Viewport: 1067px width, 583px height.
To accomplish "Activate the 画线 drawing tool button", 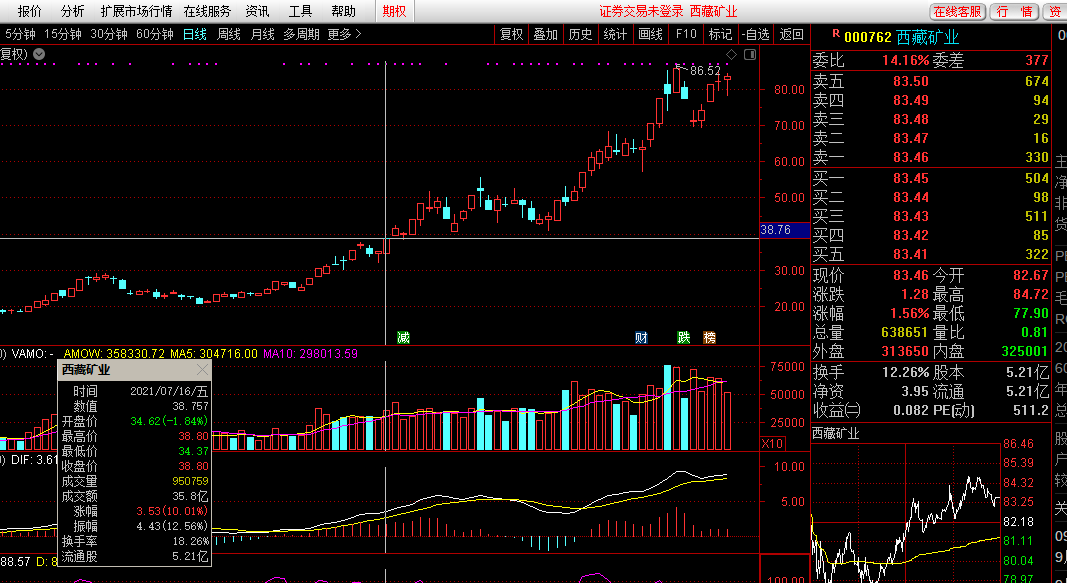I will [x=651, y=34].
